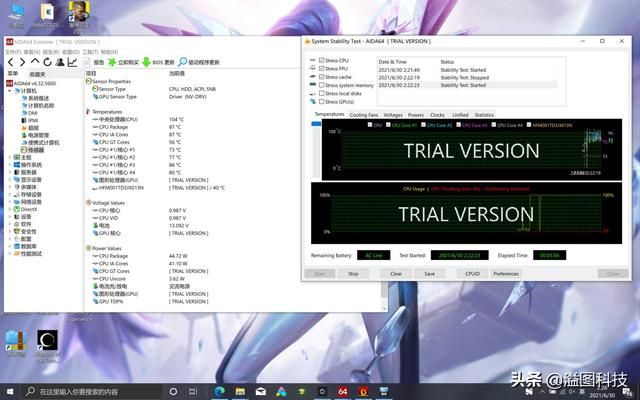This screenshot has height=400, width=640.
Task: Switch to the Cooling Fans tab
Action: (x=364, y=115)
